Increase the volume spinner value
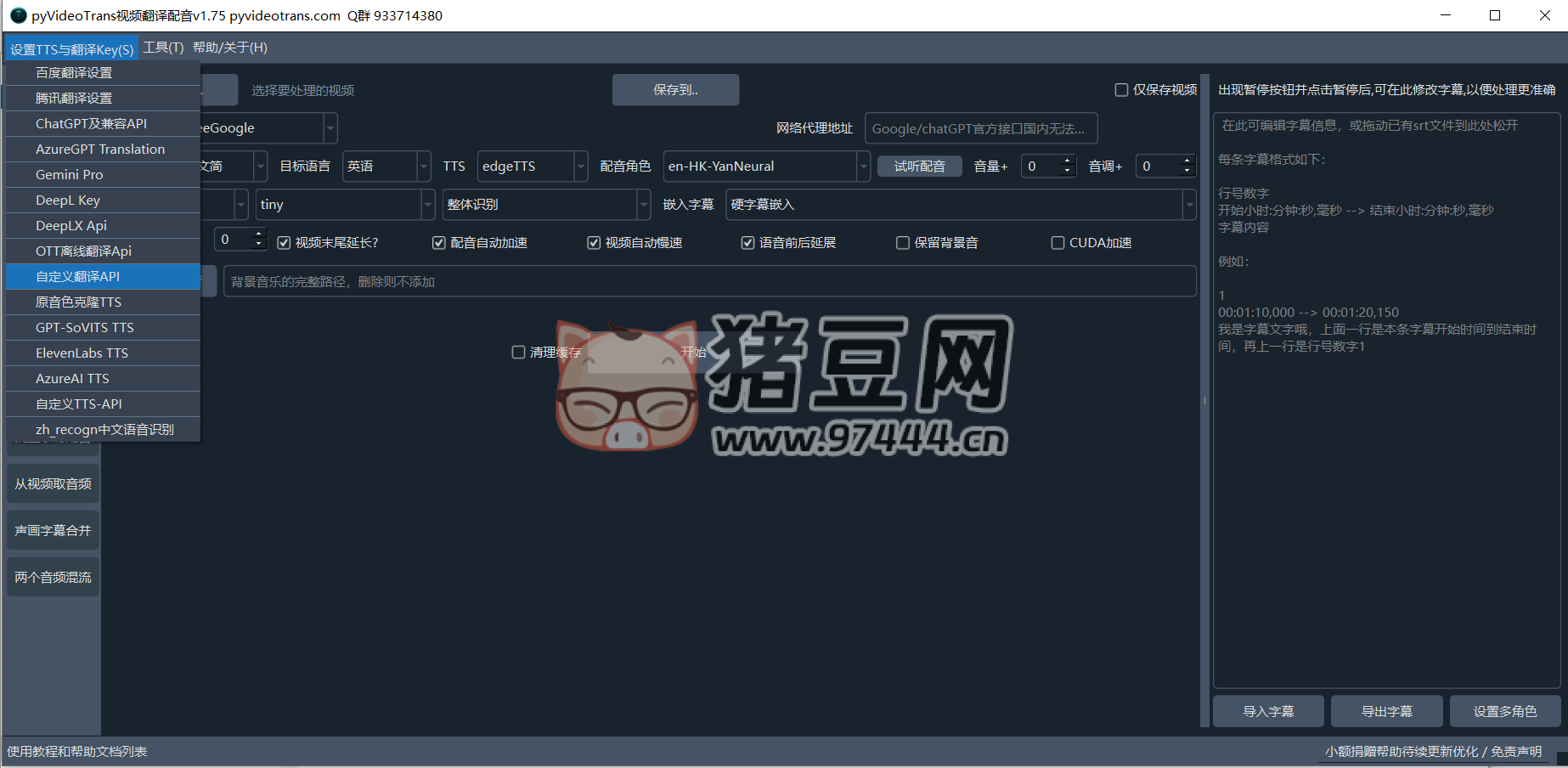 [x=1068, y=161]
